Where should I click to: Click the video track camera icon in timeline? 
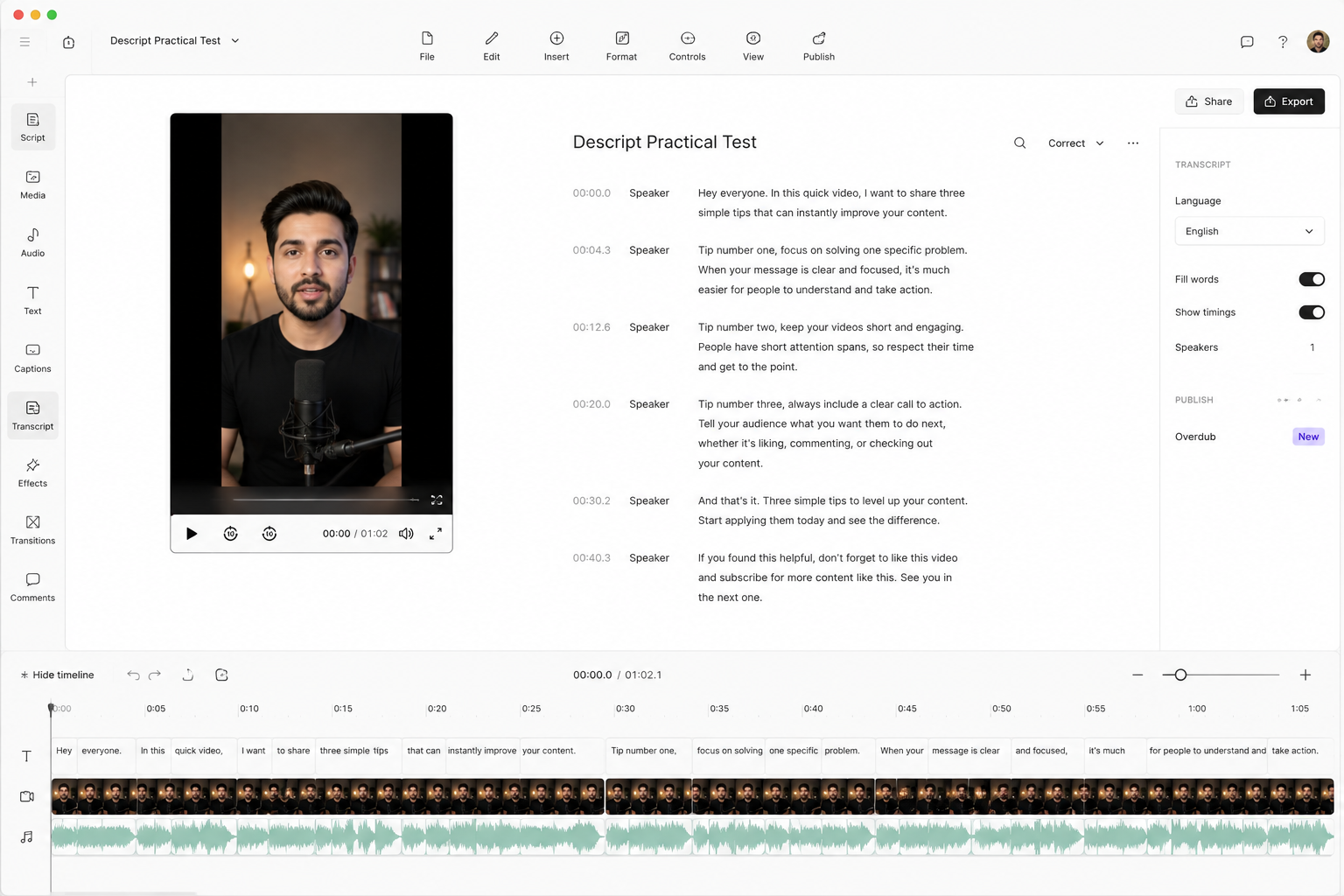coord(27,796)
